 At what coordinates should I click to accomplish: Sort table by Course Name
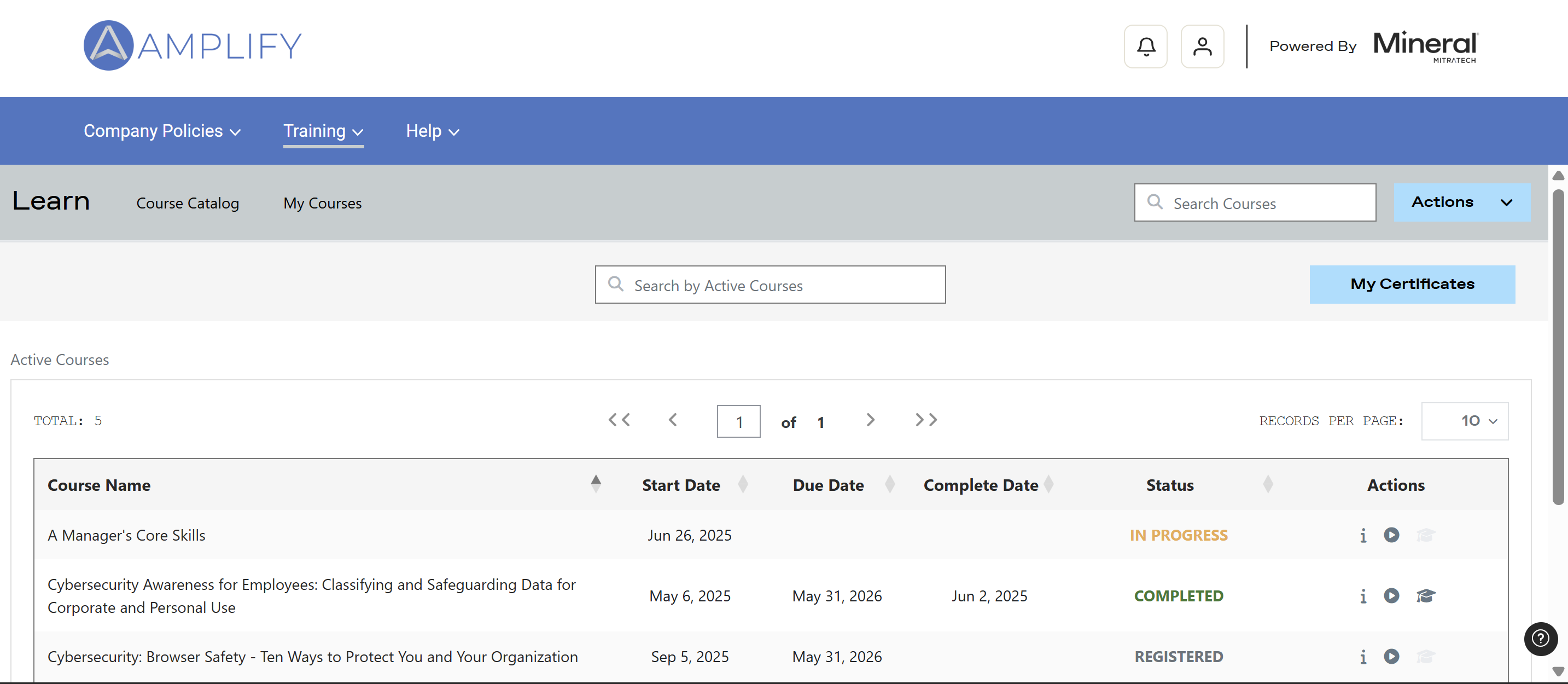tap(595, 484)
